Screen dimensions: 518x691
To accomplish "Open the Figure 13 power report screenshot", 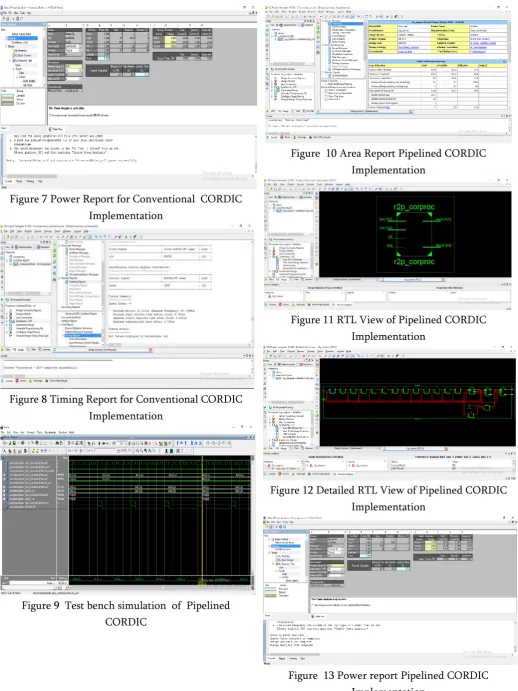I will point(390,590).
